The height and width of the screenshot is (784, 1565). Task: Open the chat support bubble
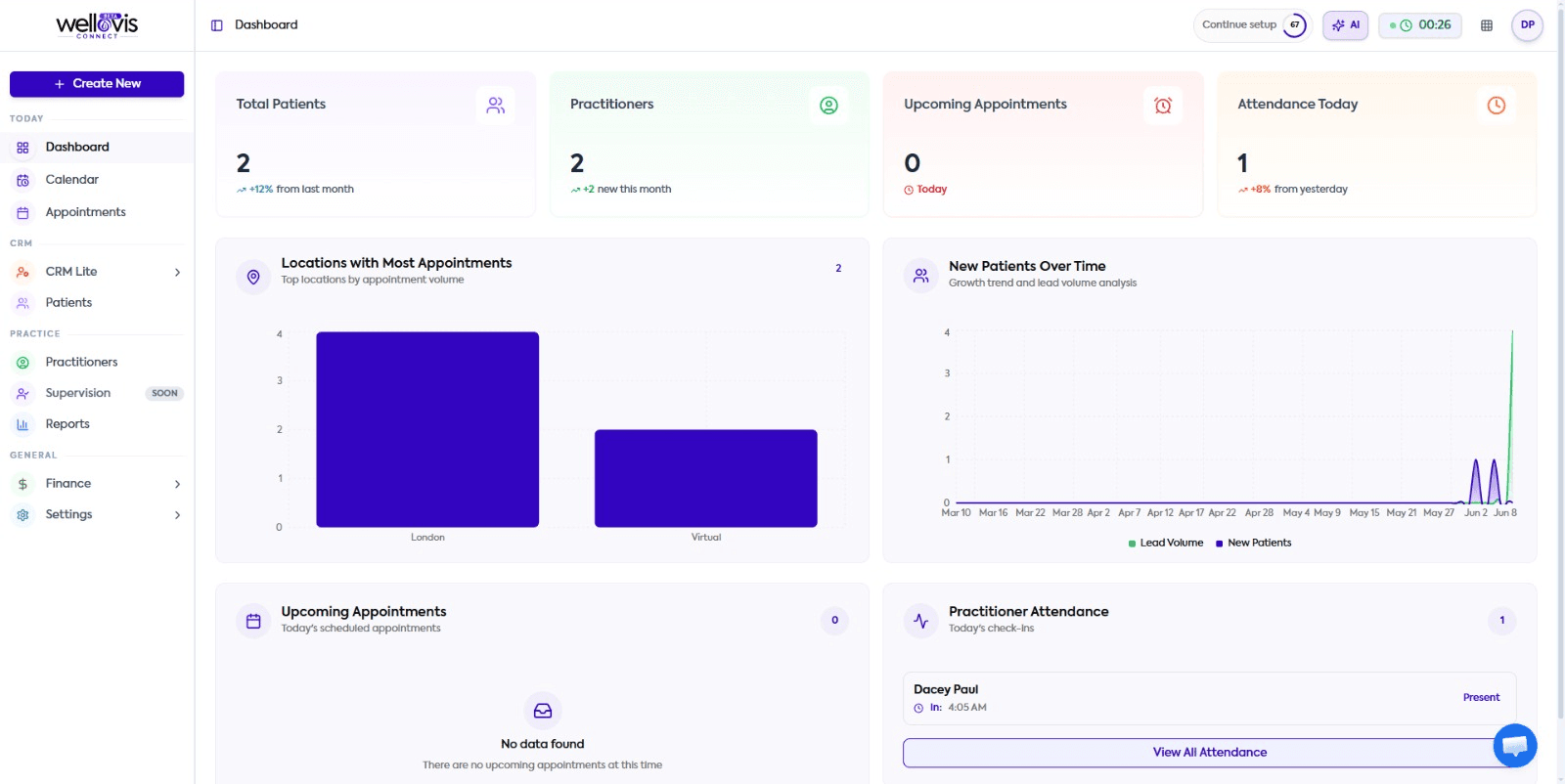(x=1515, y=746)
